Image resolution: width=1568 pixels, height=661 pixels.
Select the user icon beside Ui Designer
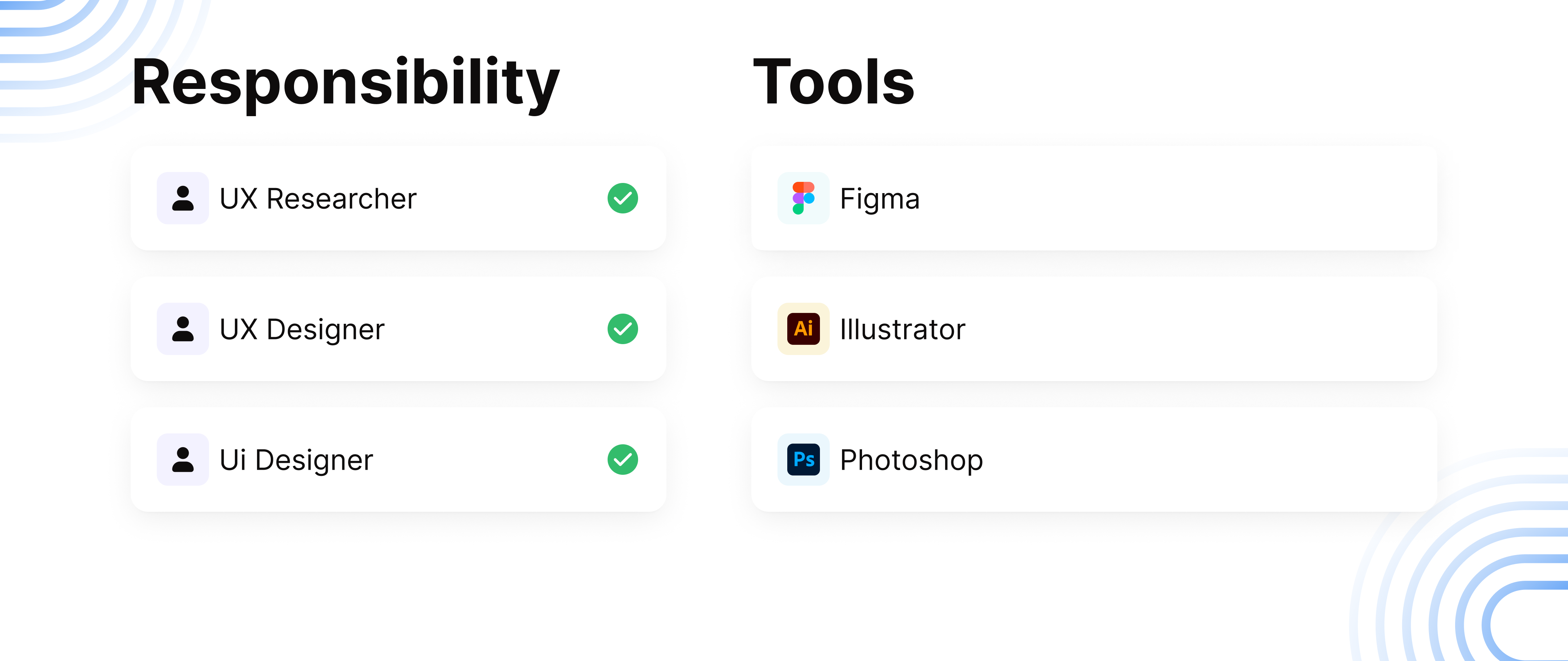point(183,460)
